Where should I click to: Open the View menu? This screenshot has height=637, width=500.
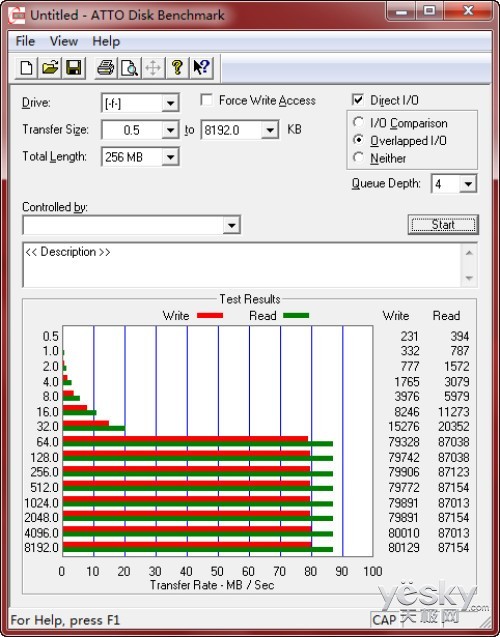point(64,41)
